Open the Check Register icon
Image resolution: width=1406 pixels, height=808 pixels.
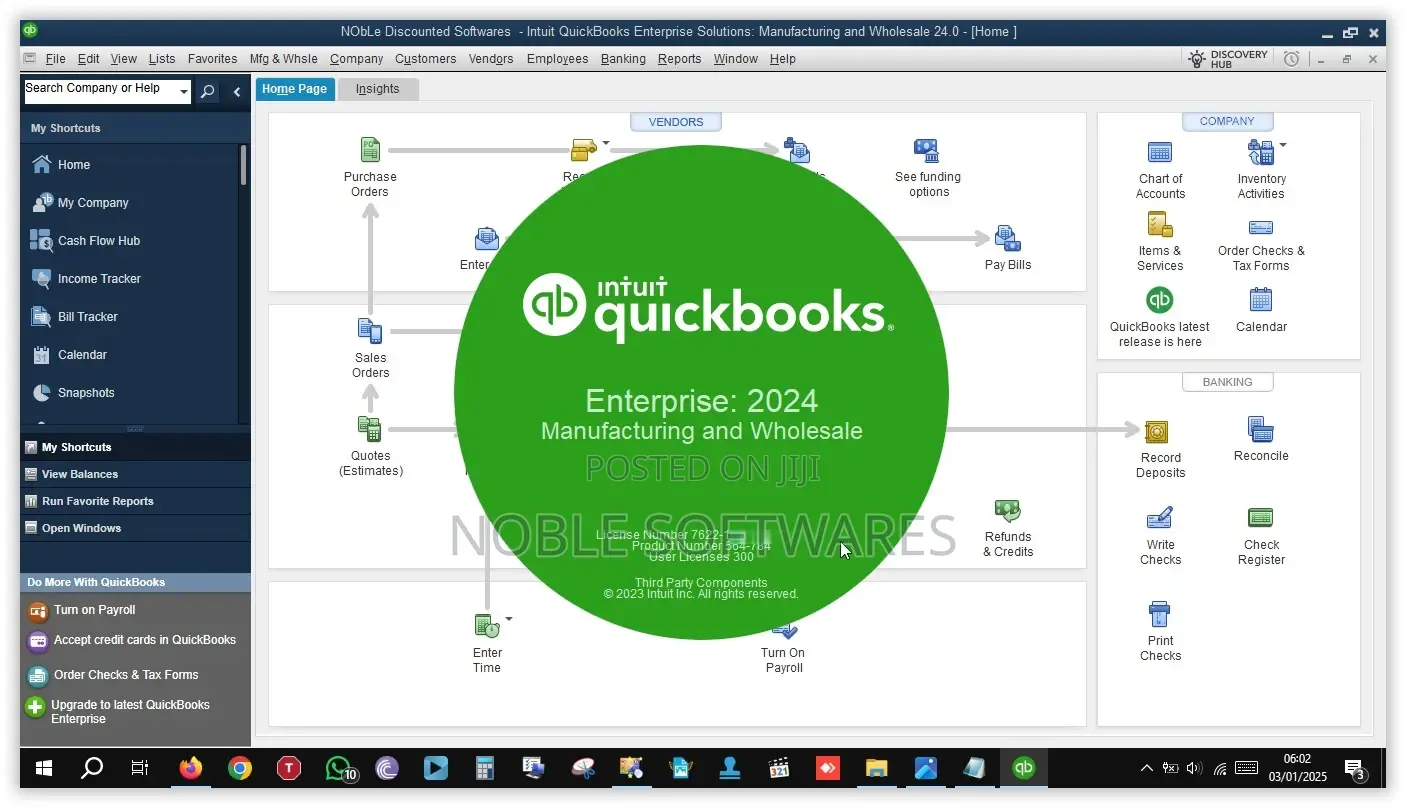coord(1261,518)
